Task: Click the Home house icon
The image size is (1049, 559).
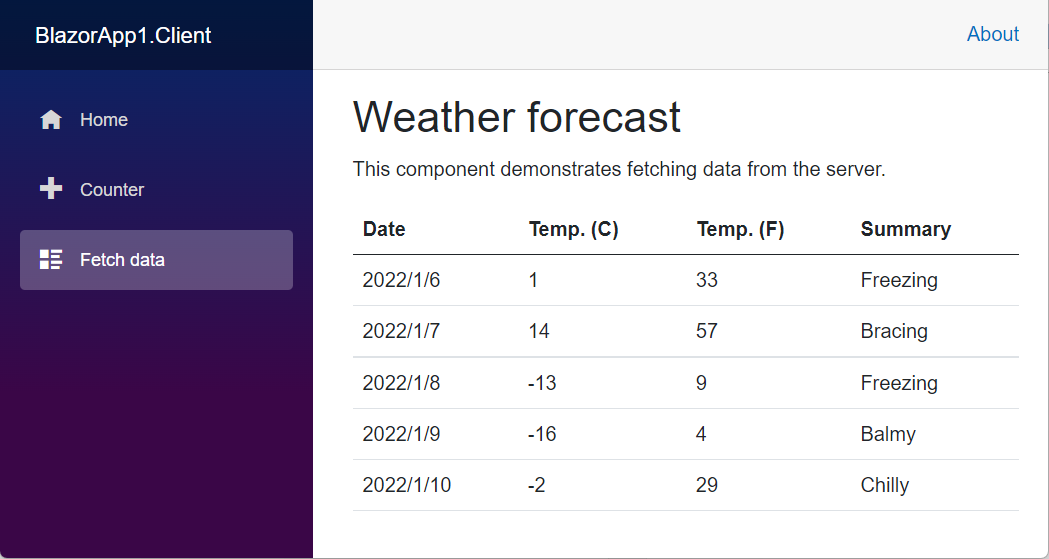Action: [x=51, y=120]
